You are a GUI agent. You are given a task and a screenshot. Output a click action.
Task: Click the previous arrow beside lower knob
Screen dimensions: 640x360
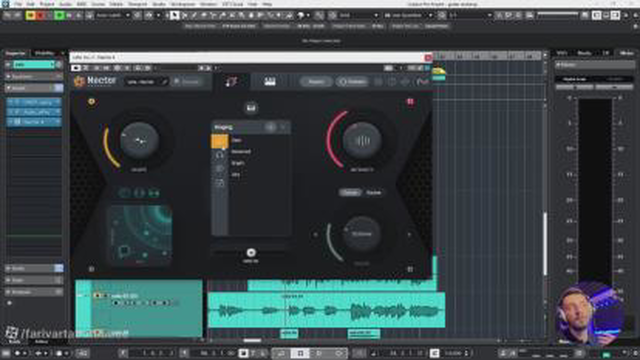pos(315,234)
